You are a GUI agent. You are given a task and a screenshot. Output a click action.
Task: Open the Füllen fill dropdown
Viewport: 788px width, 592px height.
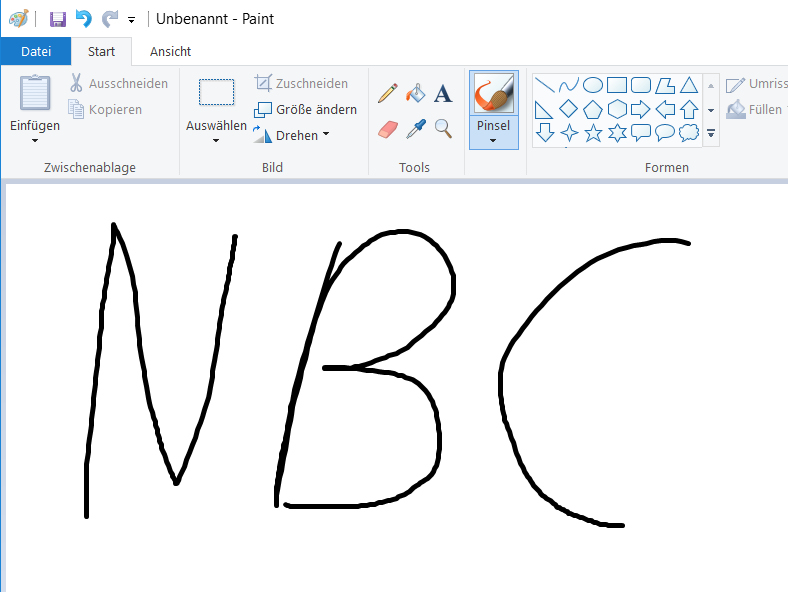click(x=756, y=109)
